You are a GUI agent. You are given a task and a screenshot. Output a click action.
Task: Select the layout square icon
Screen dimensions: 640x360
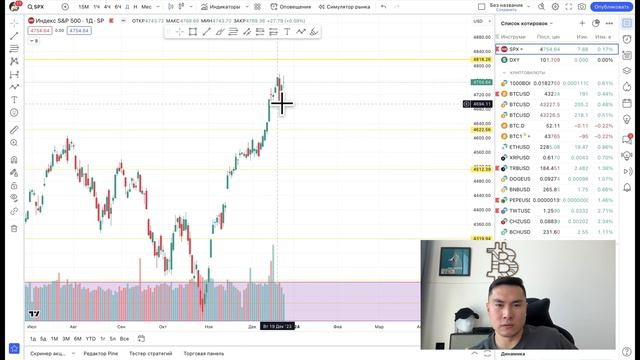pos(481,7)
